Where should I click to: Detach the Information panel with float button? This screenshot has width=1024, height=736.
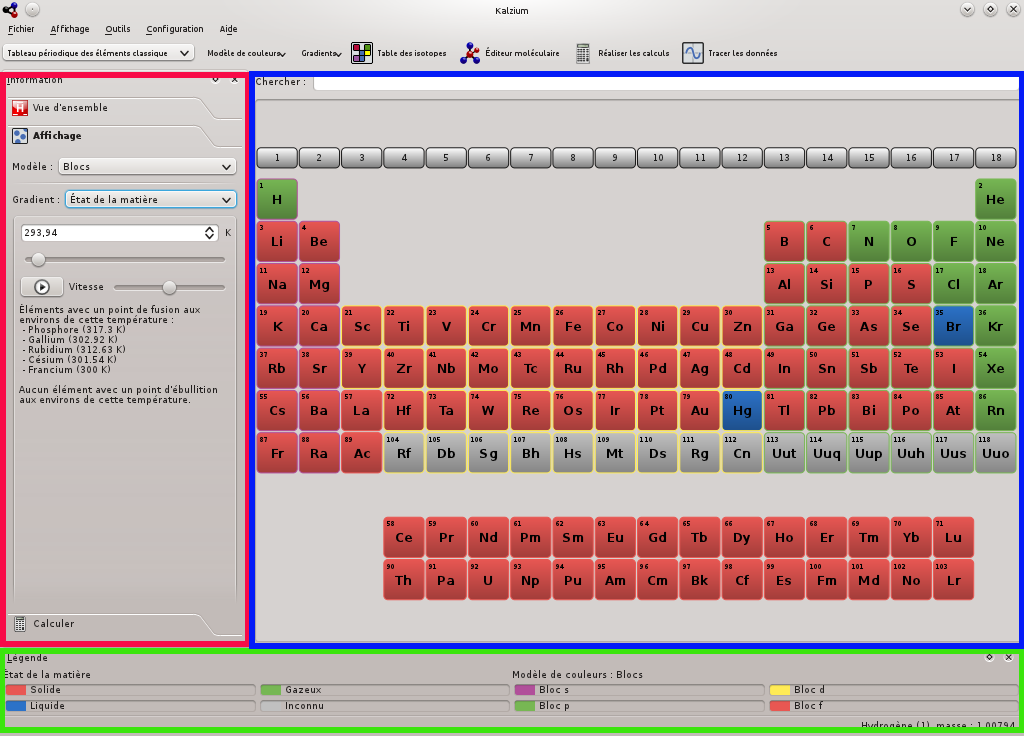[x=216, y=80]
